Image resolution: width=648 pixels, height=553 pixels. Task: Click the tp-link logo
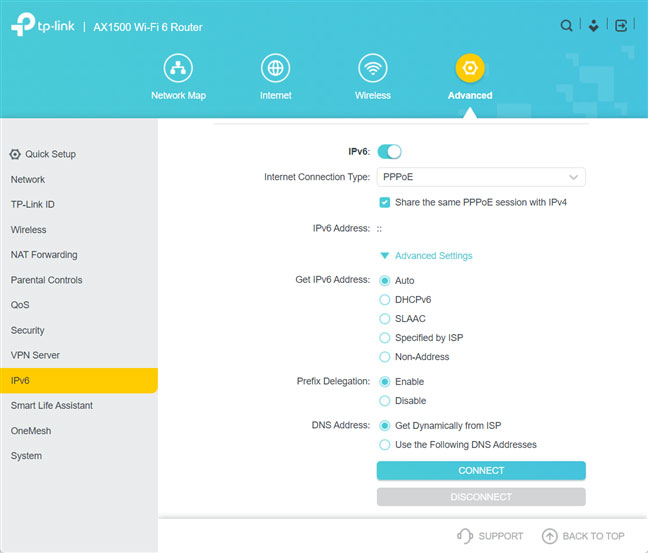[x=43, y=24]
